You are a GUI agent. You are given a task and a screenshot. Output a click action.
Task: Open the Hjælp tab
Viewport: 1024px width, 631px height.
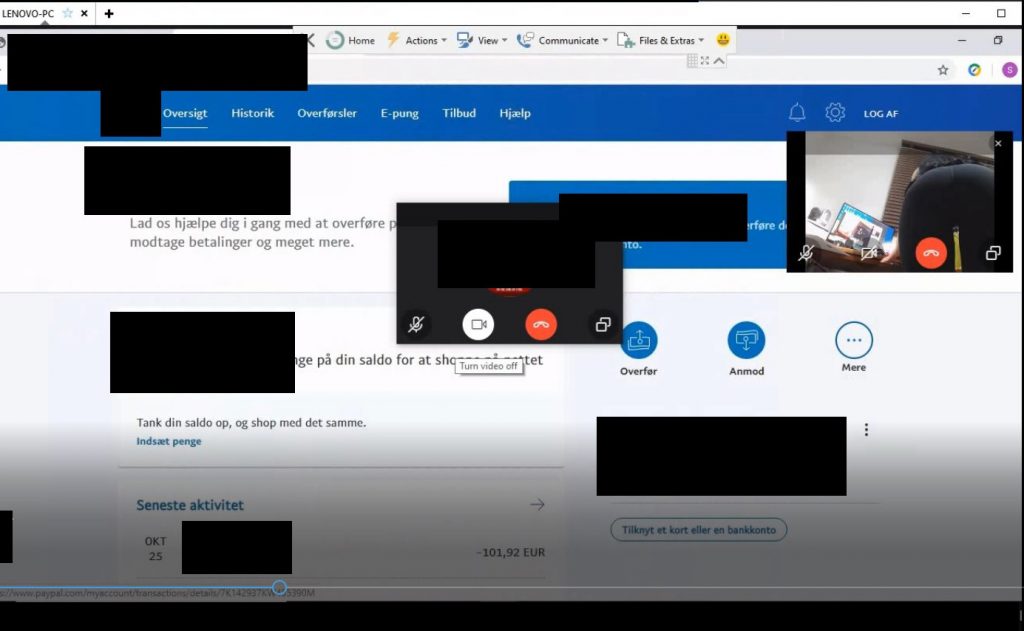pyautogui.click(x=515, y=113)
